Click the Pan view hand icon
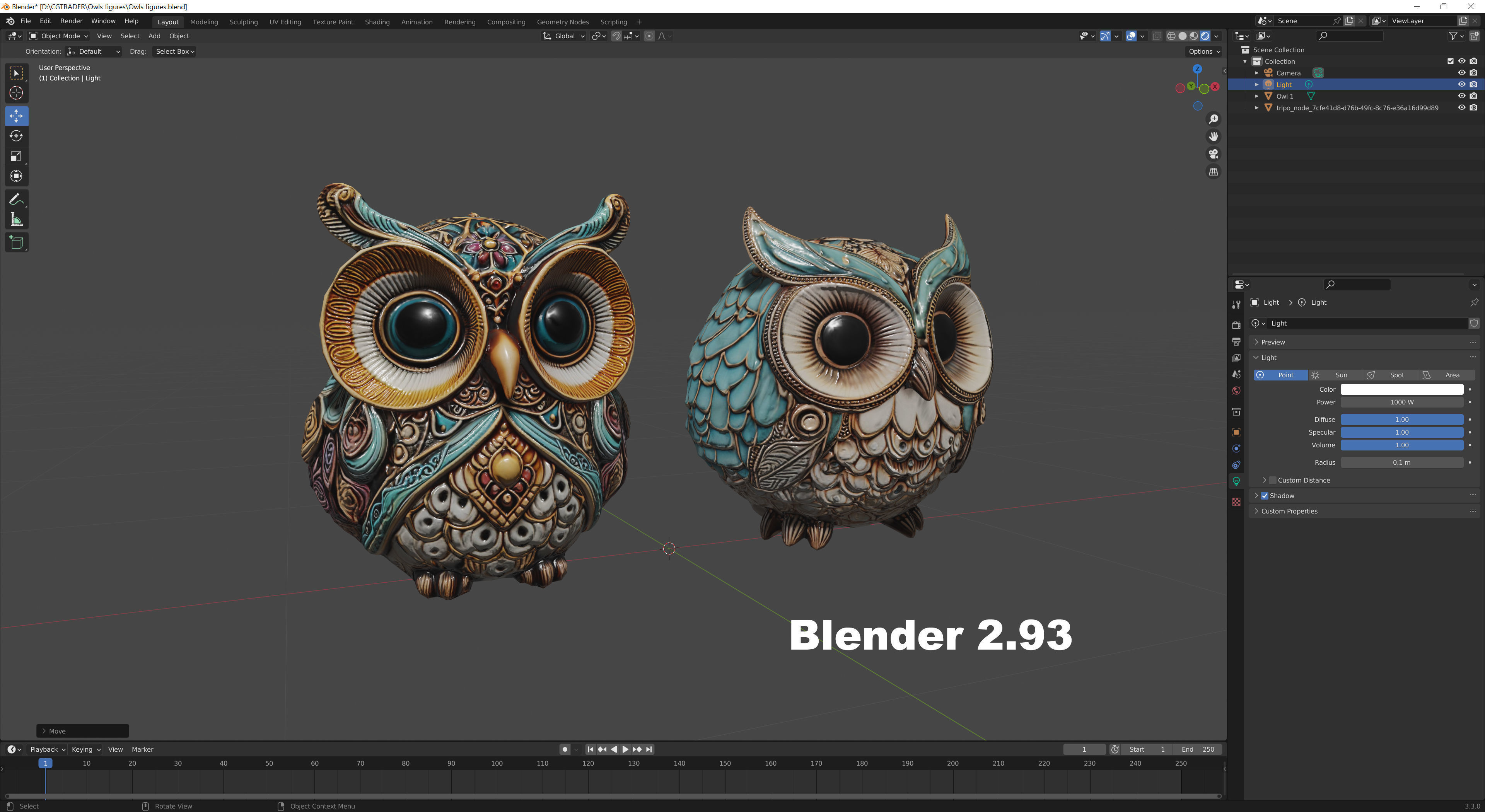Screen dimensions: 1485x812 1214,136
